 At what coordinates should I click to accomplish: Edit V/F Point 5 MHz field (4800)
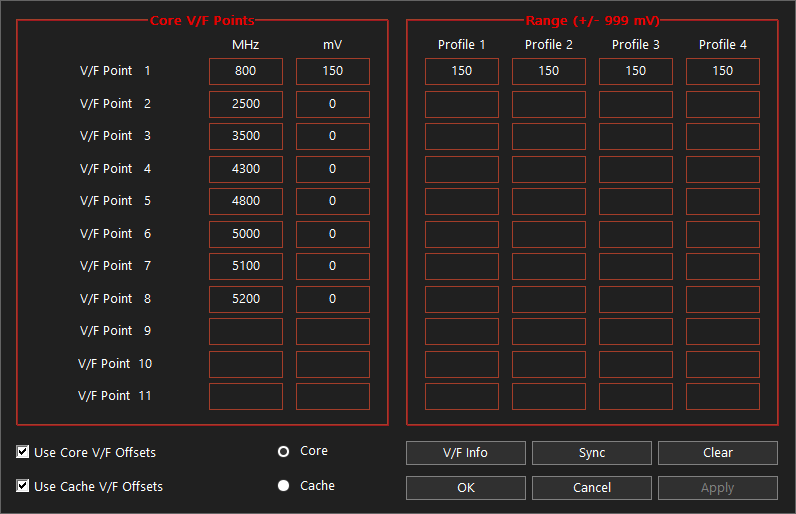(x=246, y=201)
